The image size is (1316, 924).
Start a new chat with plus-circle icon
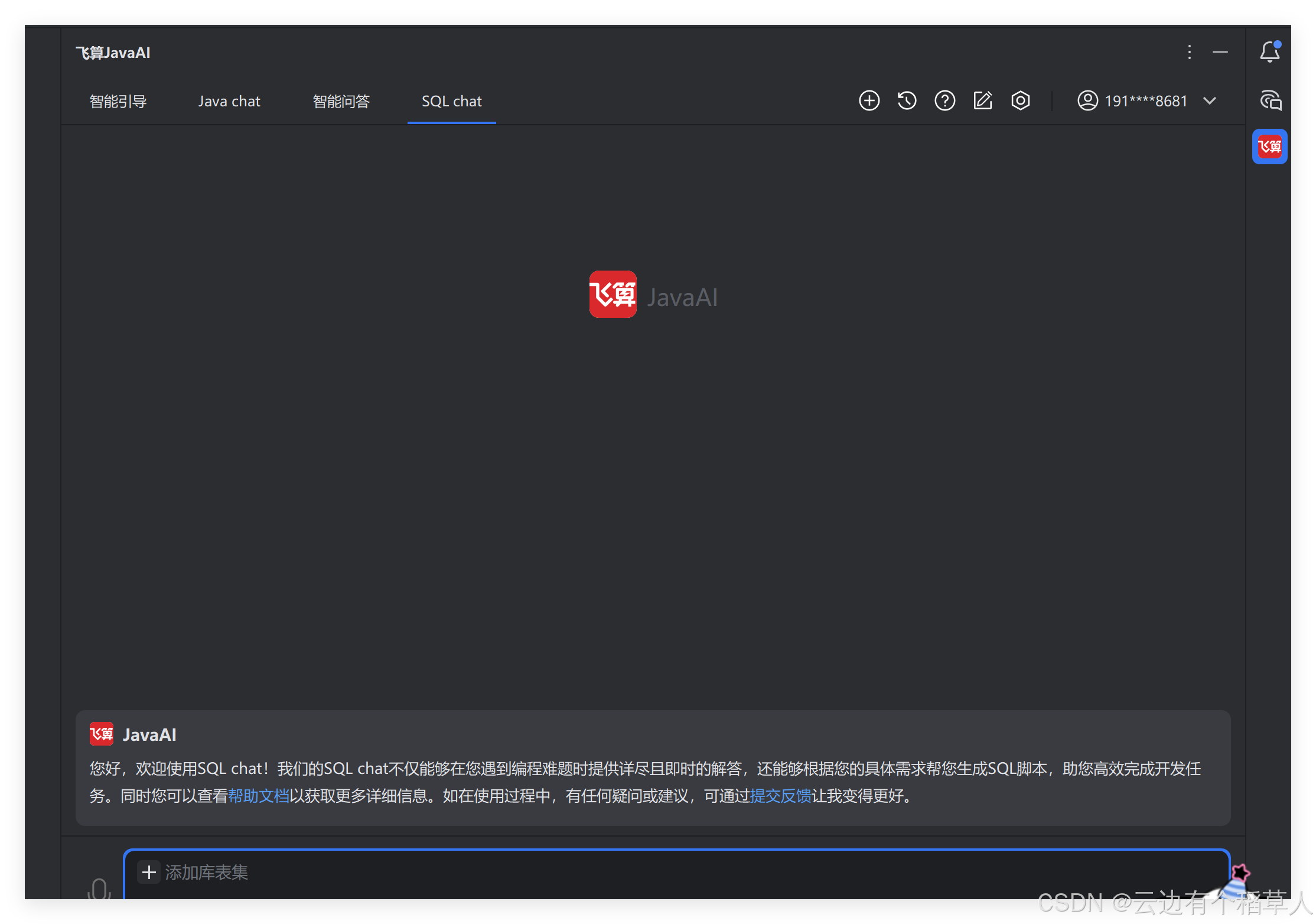tap(869, 100)
